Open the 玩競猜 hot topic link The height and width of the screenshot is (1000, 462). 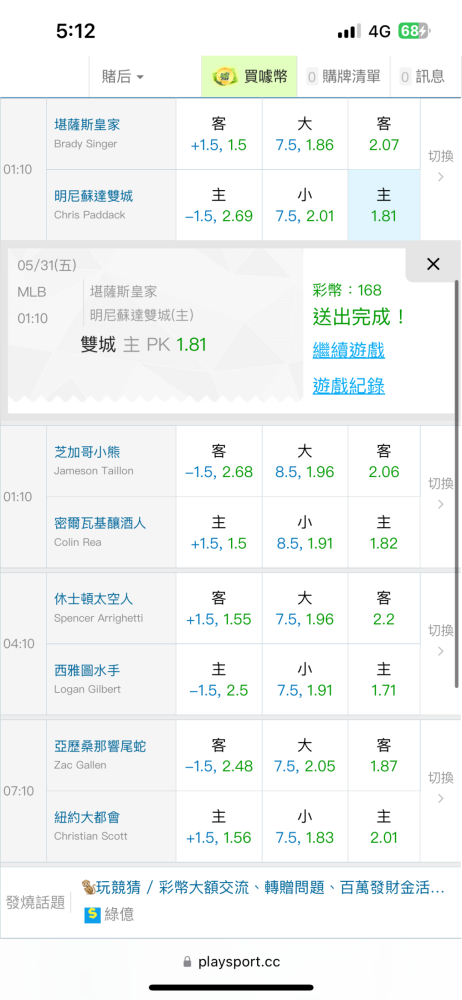[263, 887]
